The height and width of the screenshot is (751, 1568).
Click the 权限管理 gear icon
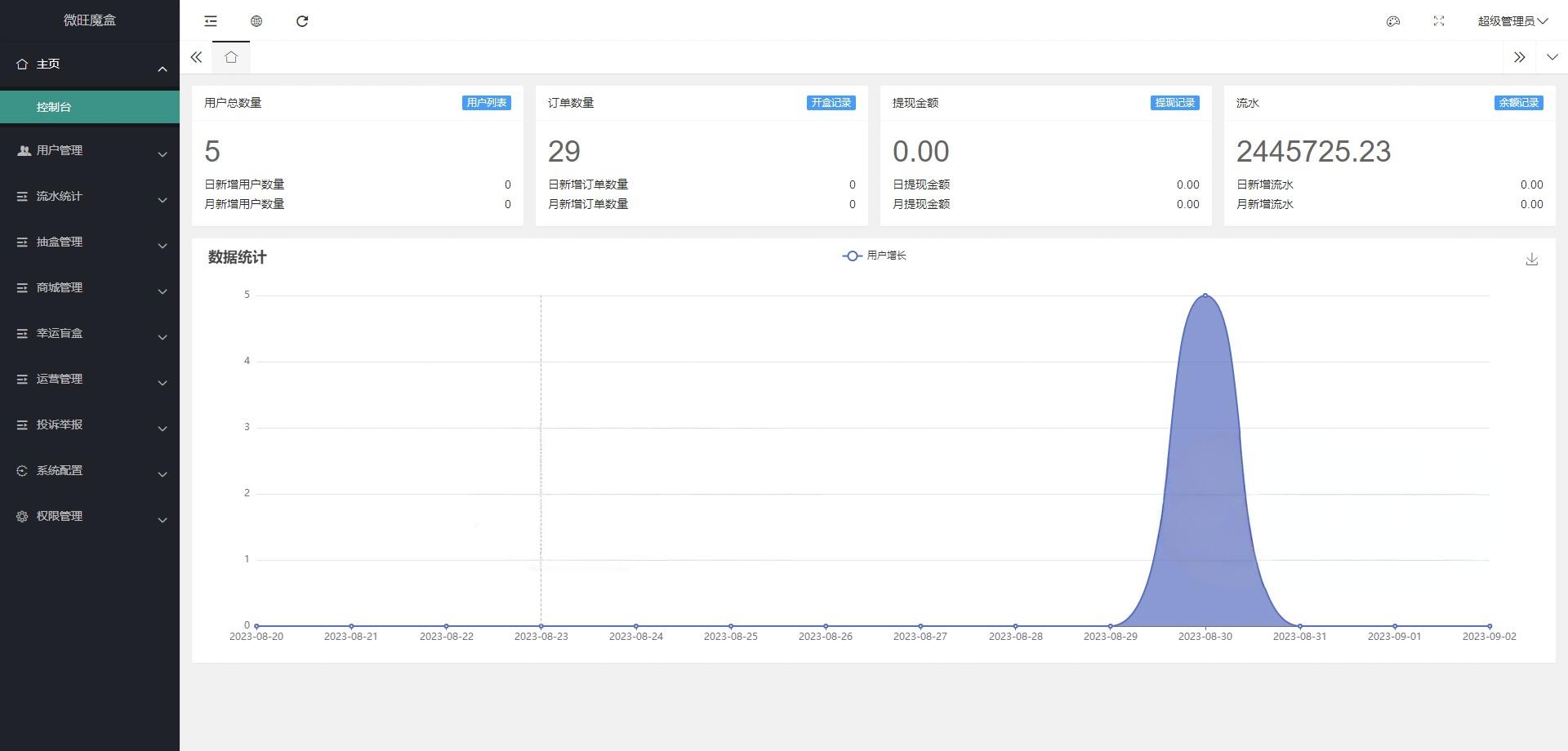coord(22,516)
